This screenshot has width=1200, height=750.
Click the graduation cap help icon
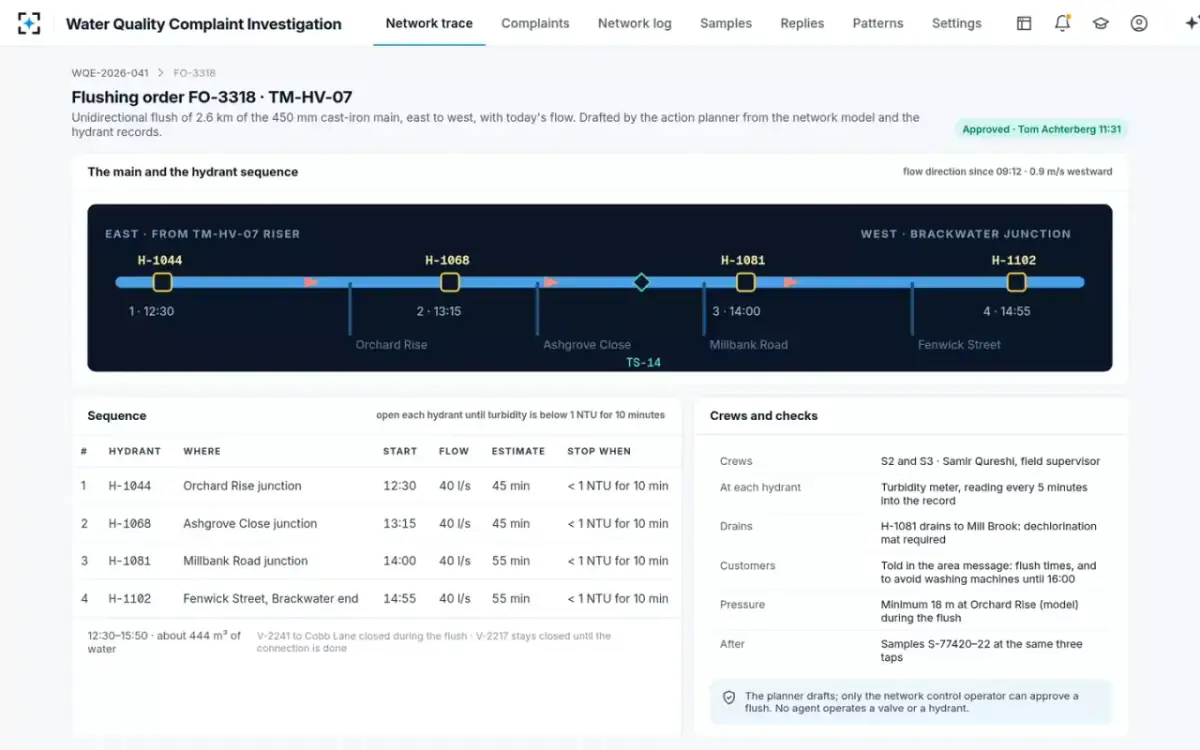click(x=1101, y=23)
